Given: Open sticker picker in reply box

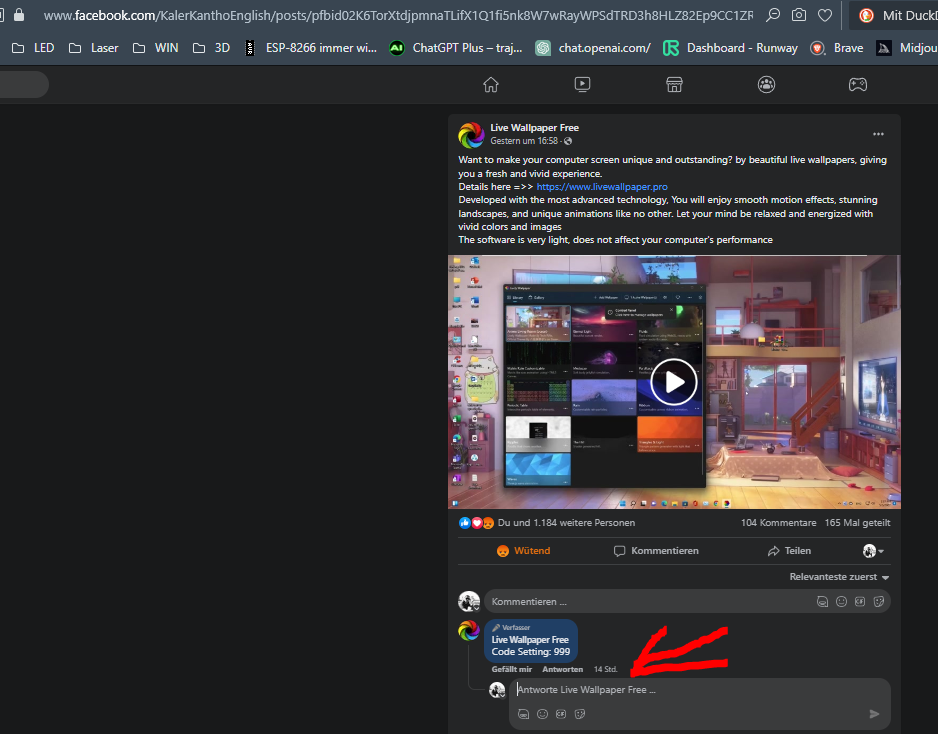Looking at the screenshot, I should 580,714.
